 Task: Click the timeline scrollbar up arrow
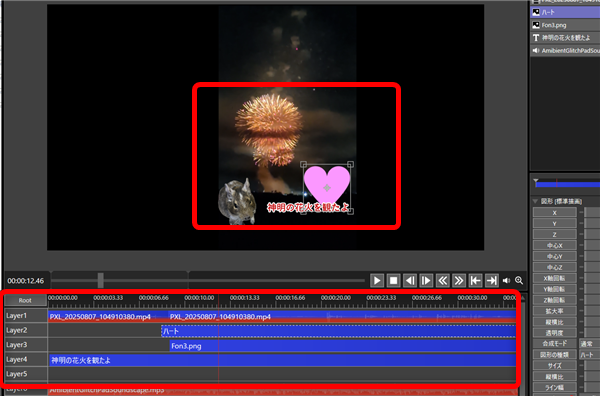pos(522,298)
